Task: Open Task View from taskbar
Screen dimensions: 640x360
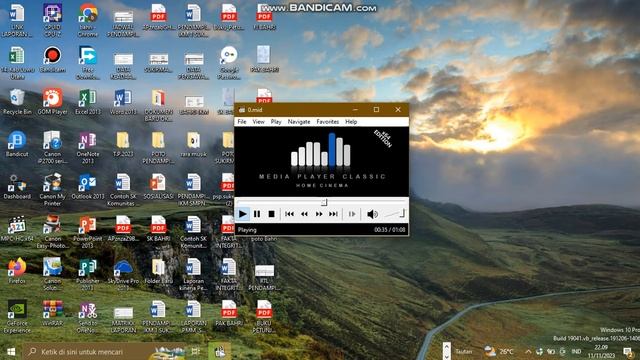Action: click(196, 351)
